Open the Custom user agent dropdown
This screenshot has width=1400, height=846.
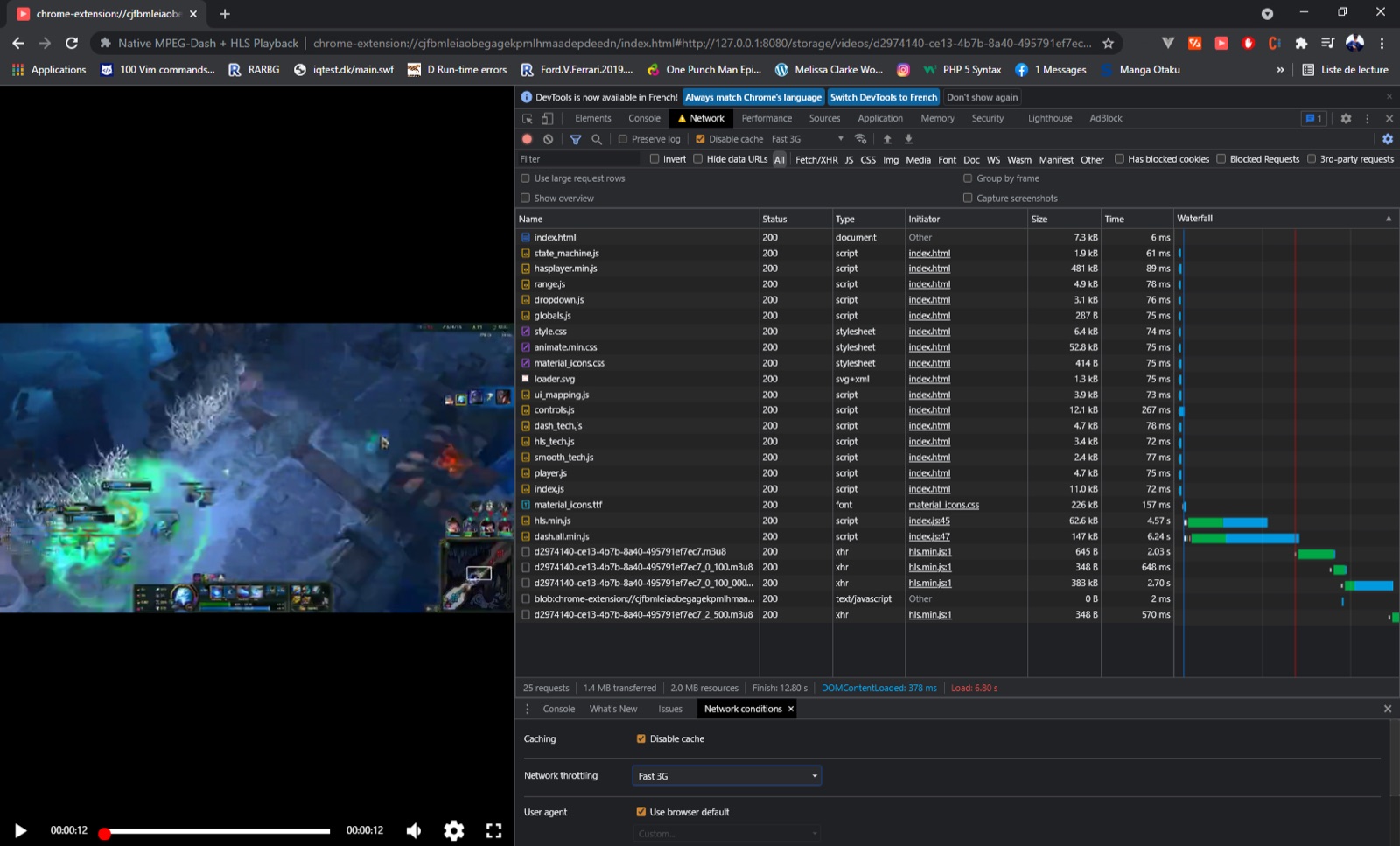click(x=727, y=834)
